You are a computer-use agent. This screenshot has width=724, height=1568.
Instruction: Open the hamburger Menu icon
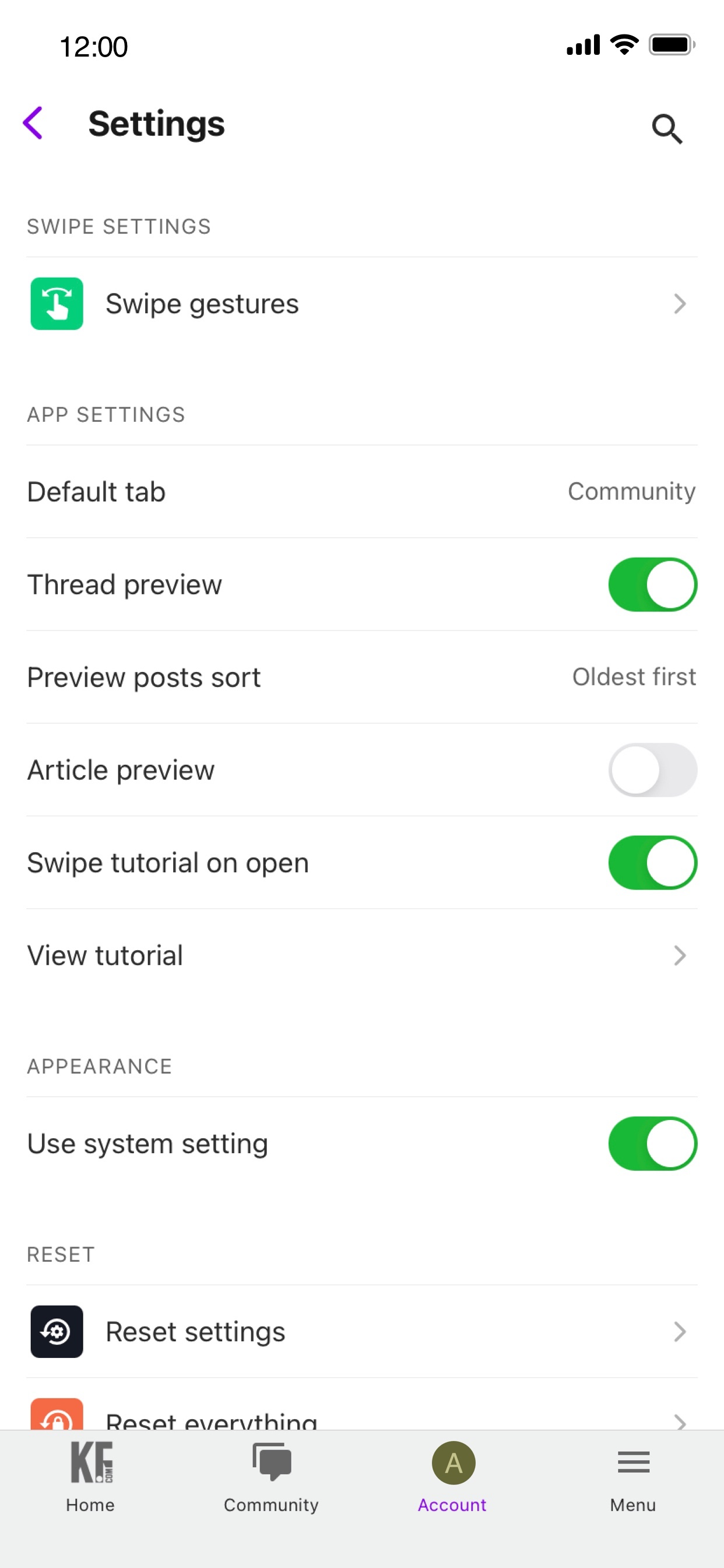tap(633, 1461)
